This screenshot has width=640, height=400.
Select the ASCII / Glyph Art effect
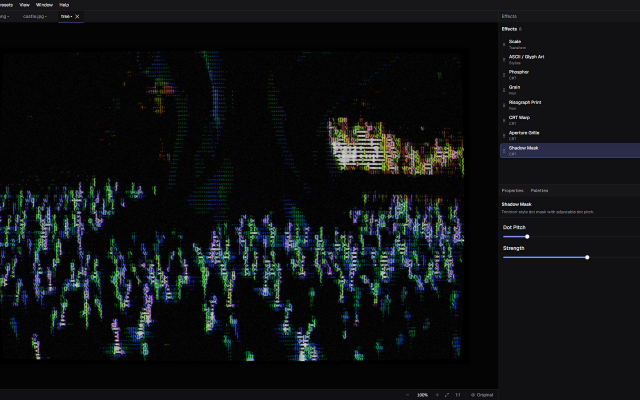570,60
